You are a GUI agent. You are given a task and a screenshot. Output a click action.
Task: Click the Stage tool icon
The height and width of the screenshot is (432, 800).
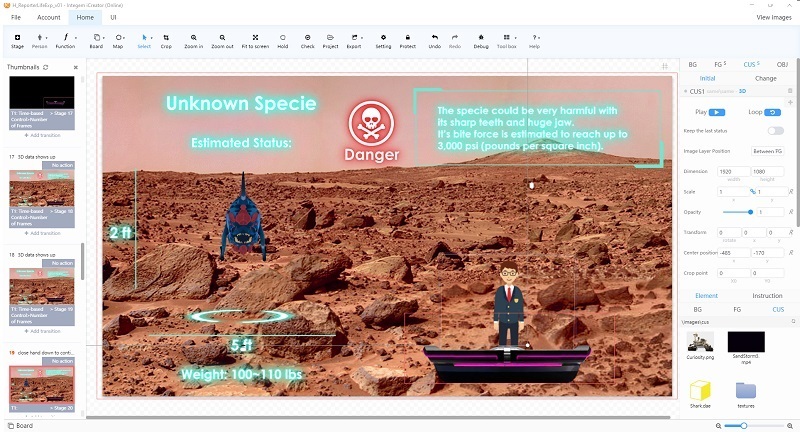[x=17, y=37]
